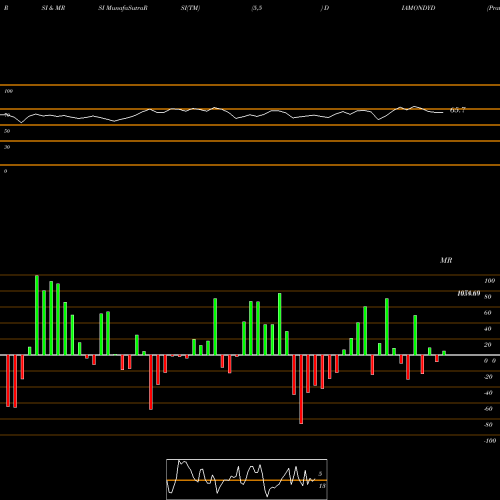Viewport: 500px width, 500px height.
Task: Click the "SI(TM)" header text
Action: point(190,8)
